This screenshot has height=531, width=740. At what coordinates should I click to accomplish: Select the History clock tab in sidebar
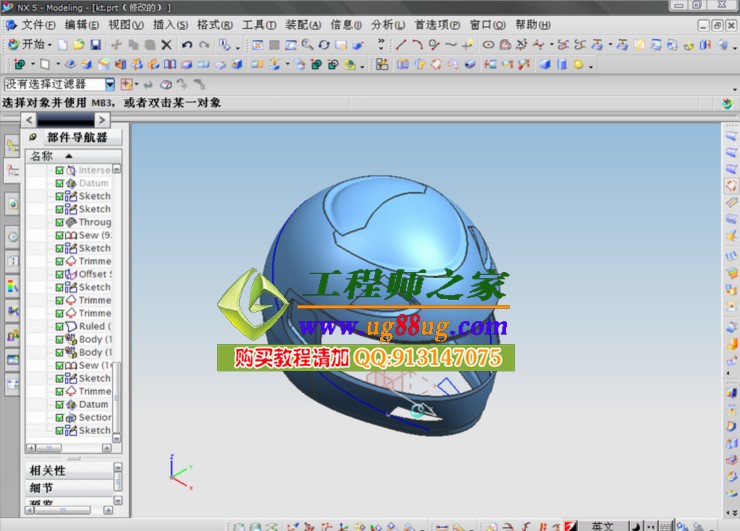click(x=13, y=237)
